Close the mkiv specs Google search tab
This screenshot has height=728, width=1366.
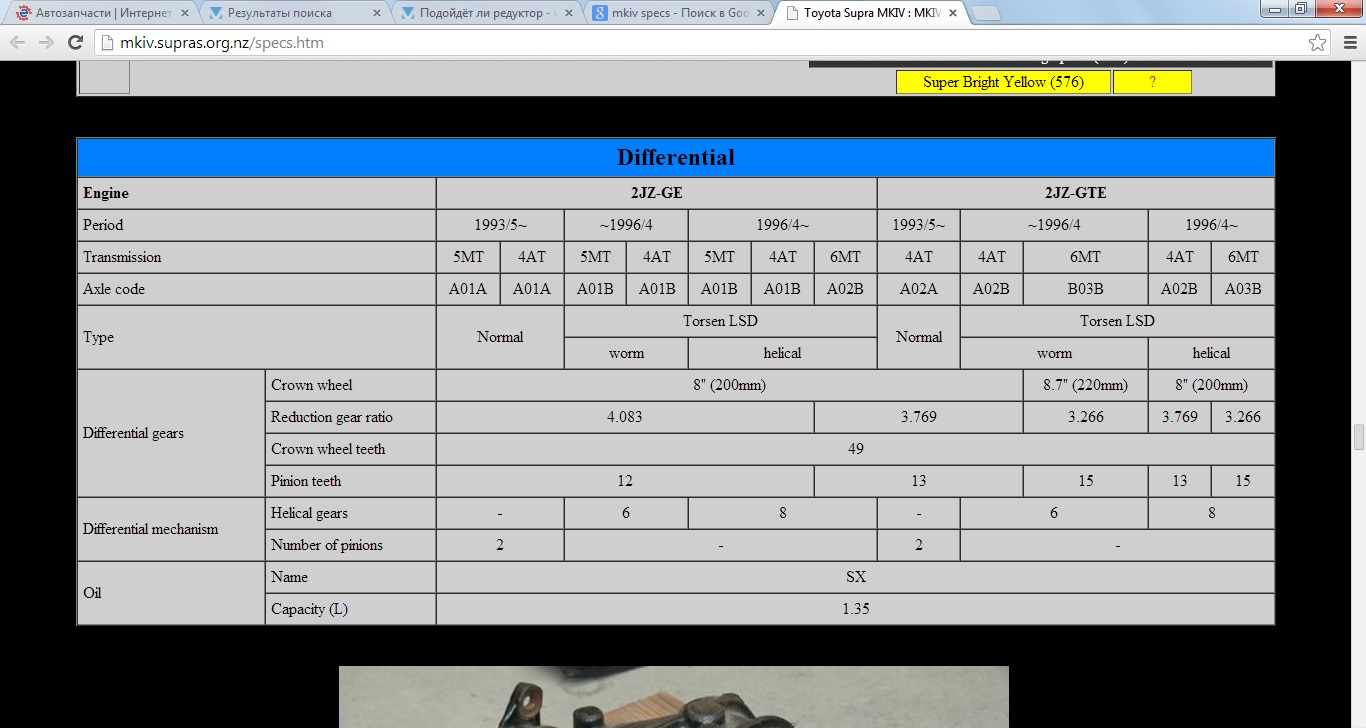pyautogui.click(x=760, y=14)
